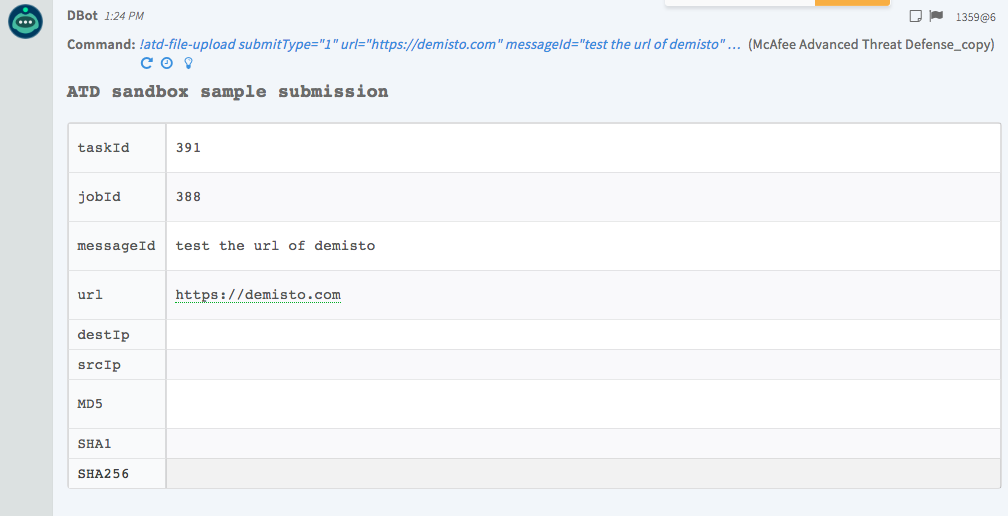Click the orange button at top

coord(852,3)
